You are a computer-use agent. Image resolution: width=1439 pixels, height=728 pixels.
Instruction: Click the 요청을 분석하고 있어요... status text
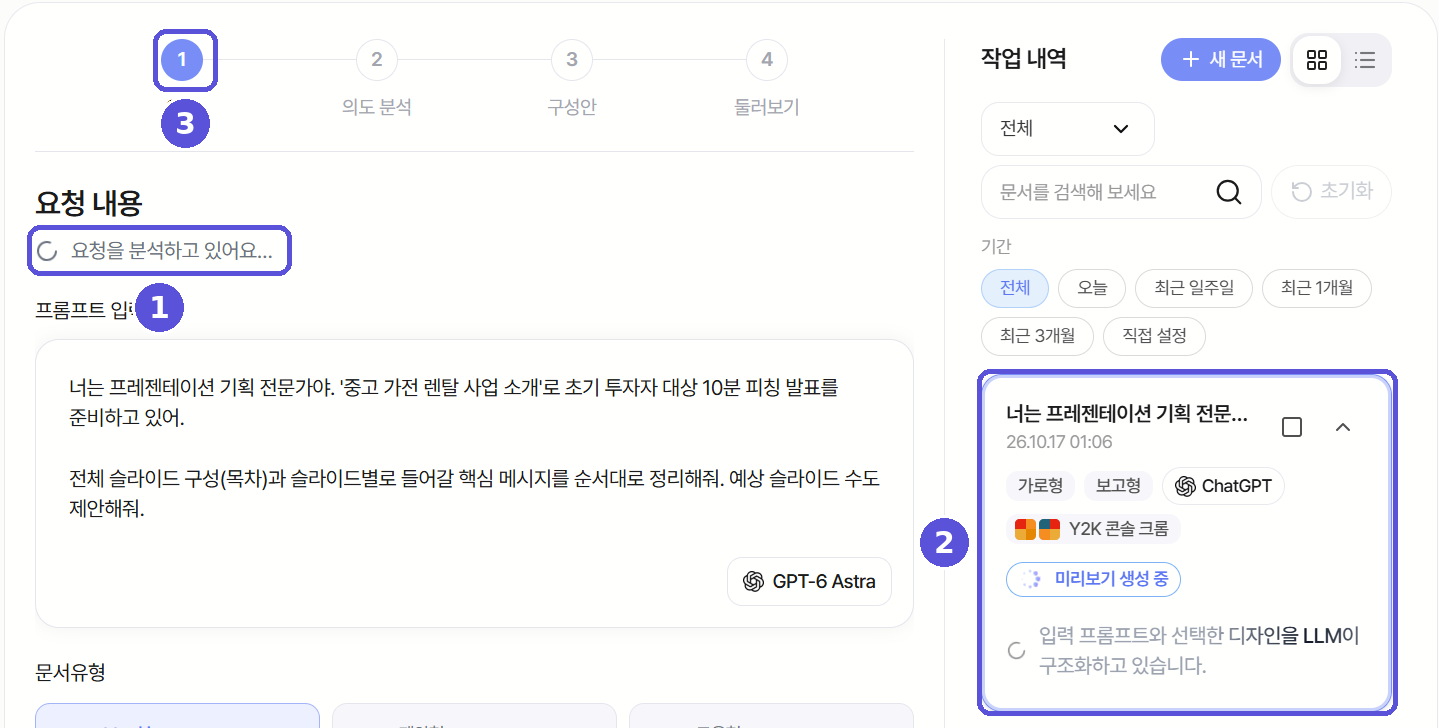click(x=172, y=252)
